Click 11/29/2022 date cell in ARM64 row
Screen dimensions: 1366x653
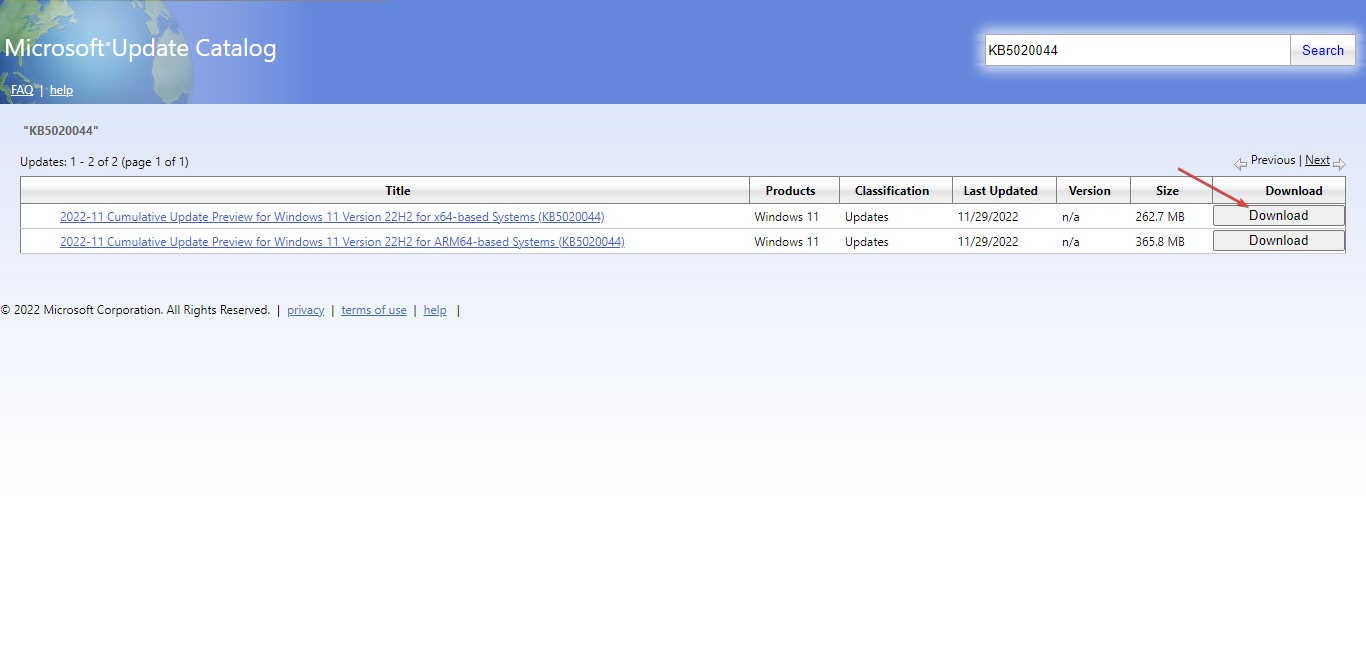pyautogui.click(x=988, y=242)
